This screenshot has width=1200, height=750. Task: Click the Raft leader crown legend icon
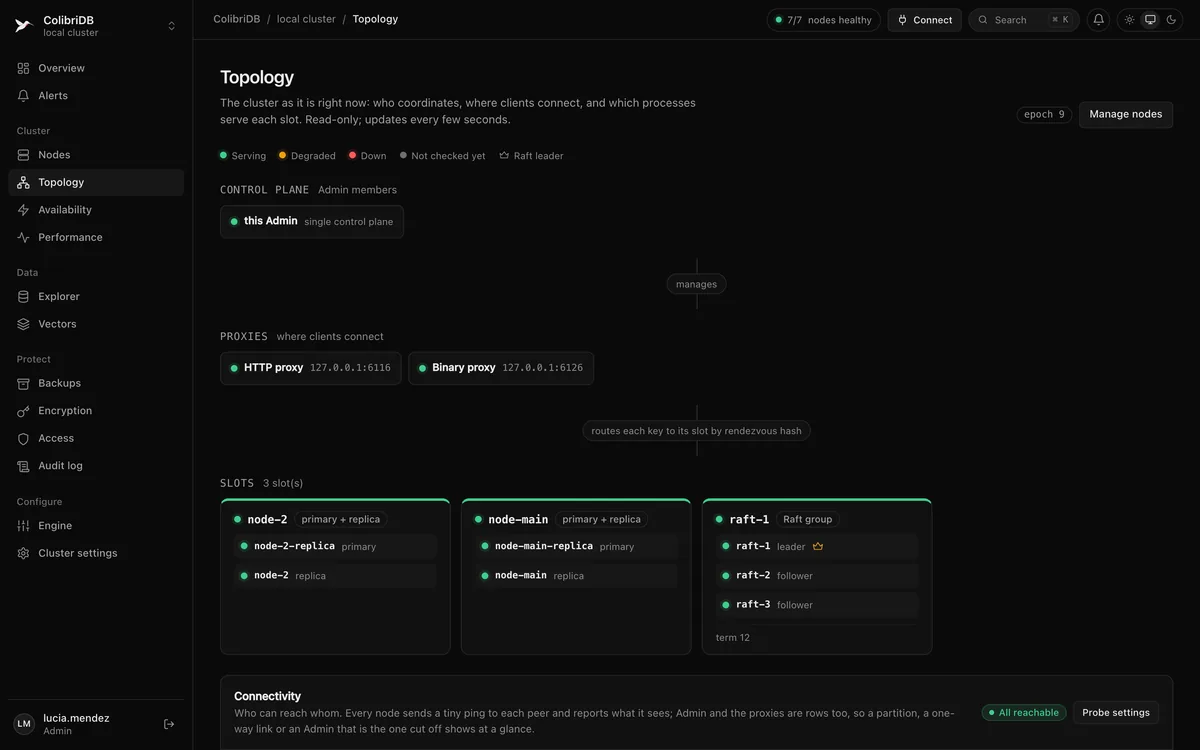(504, 156)
